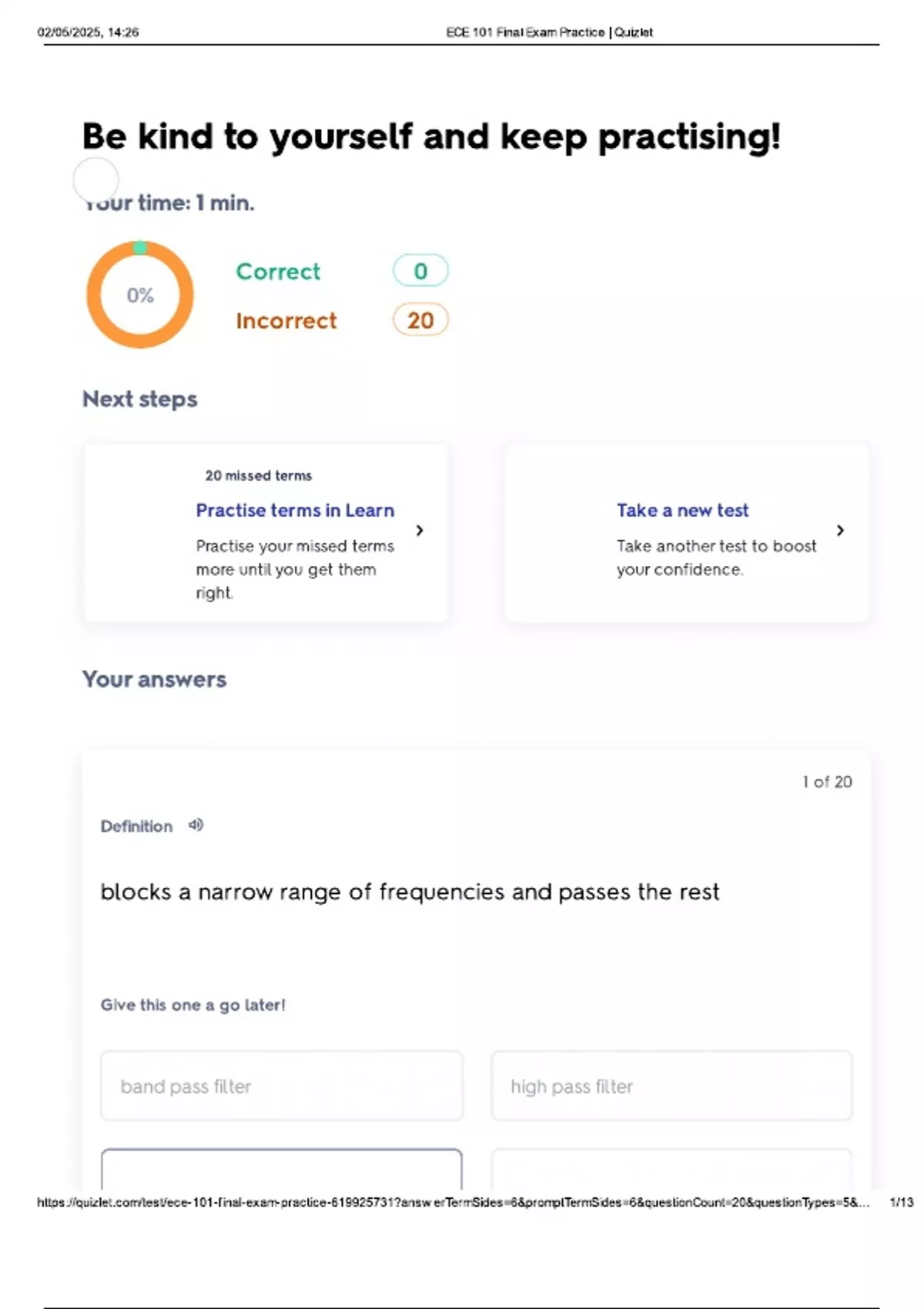
Task: Click the Definition label on question card
Action: tap(136, 826)
